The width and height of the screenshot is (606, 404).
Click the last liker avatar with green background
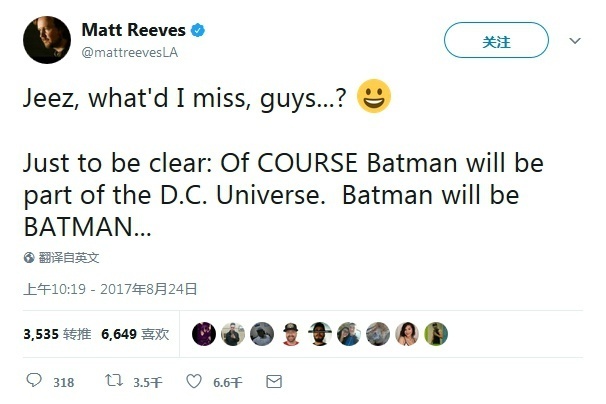[x=436, y=334]
